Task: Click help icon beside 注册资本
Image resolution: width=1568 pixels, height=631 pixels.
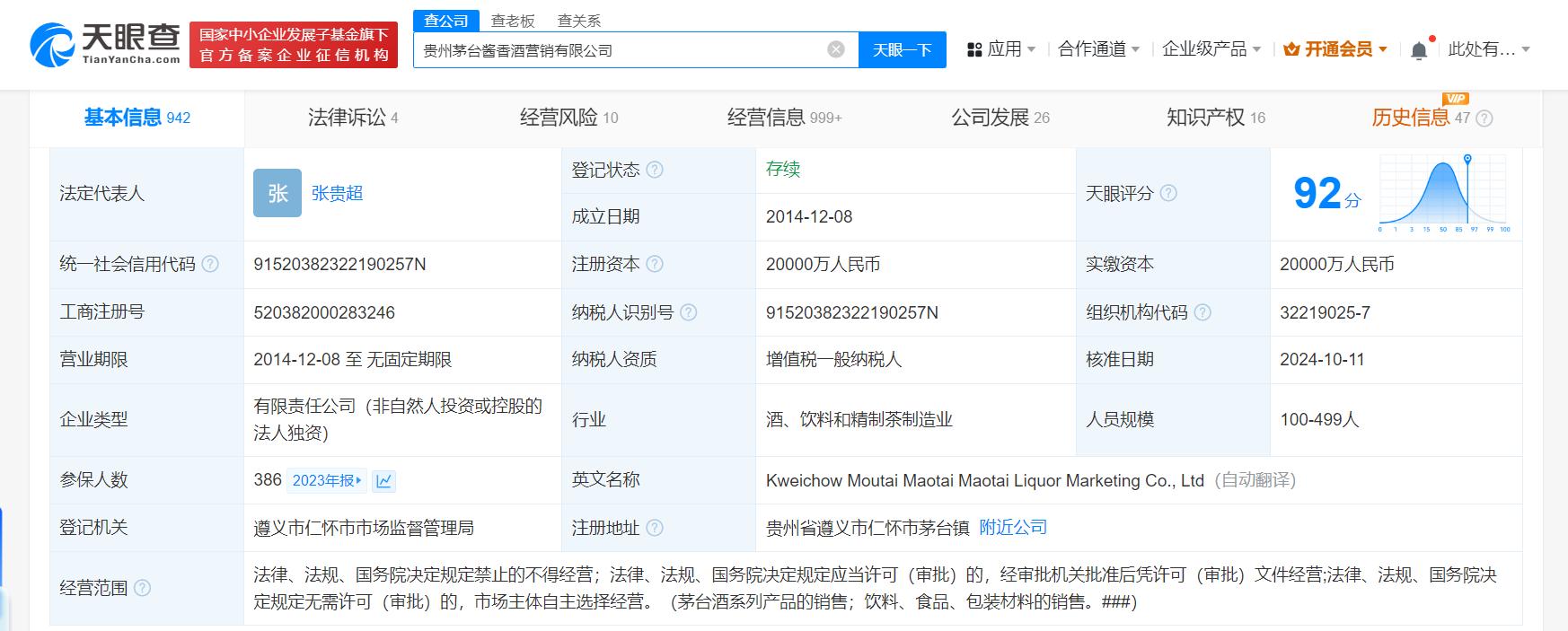Action: click(655, 264)
